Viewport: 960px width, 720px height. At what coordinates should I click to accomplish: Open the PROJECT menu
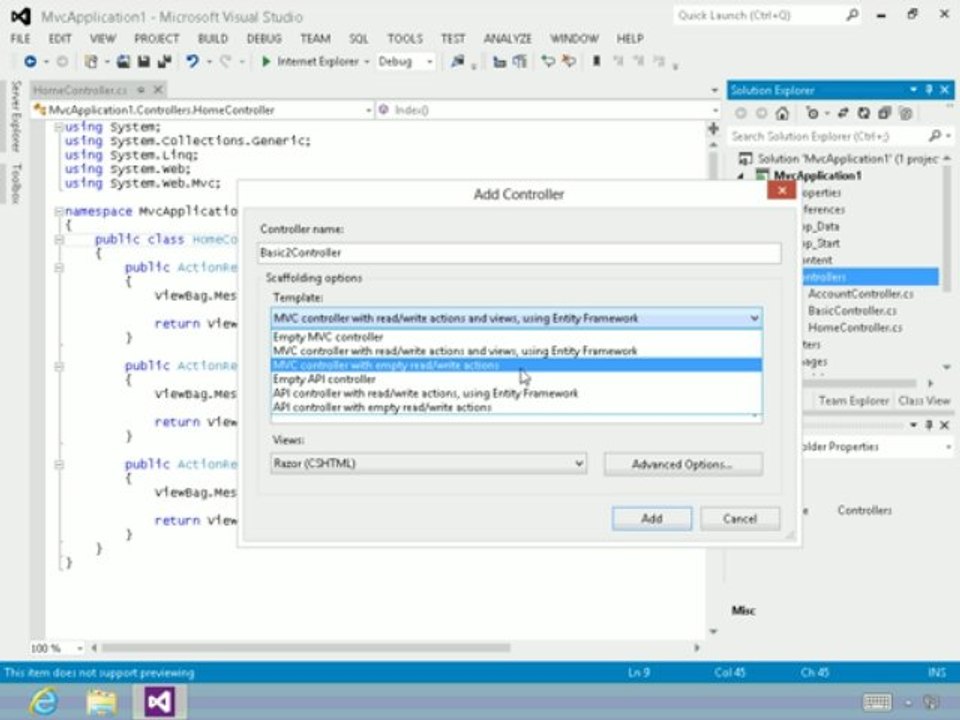pos(157,39)
